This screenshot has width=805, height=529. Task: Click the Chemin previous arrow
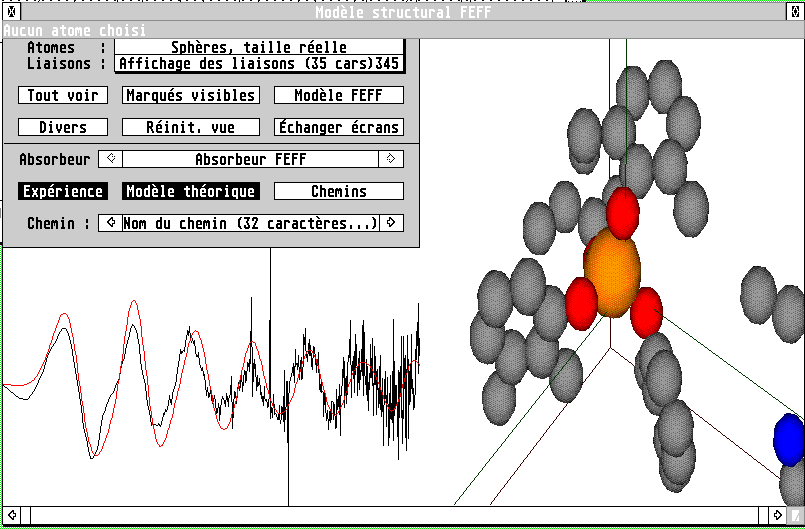tap(111, 223)
